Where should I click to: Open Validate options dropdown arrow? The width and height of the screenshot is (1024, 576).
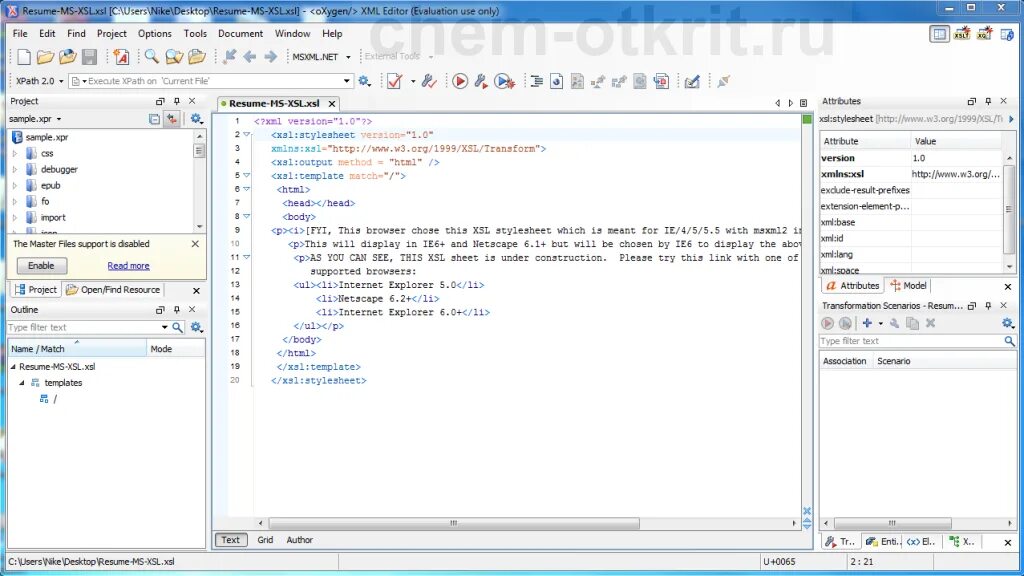point(413,81)
